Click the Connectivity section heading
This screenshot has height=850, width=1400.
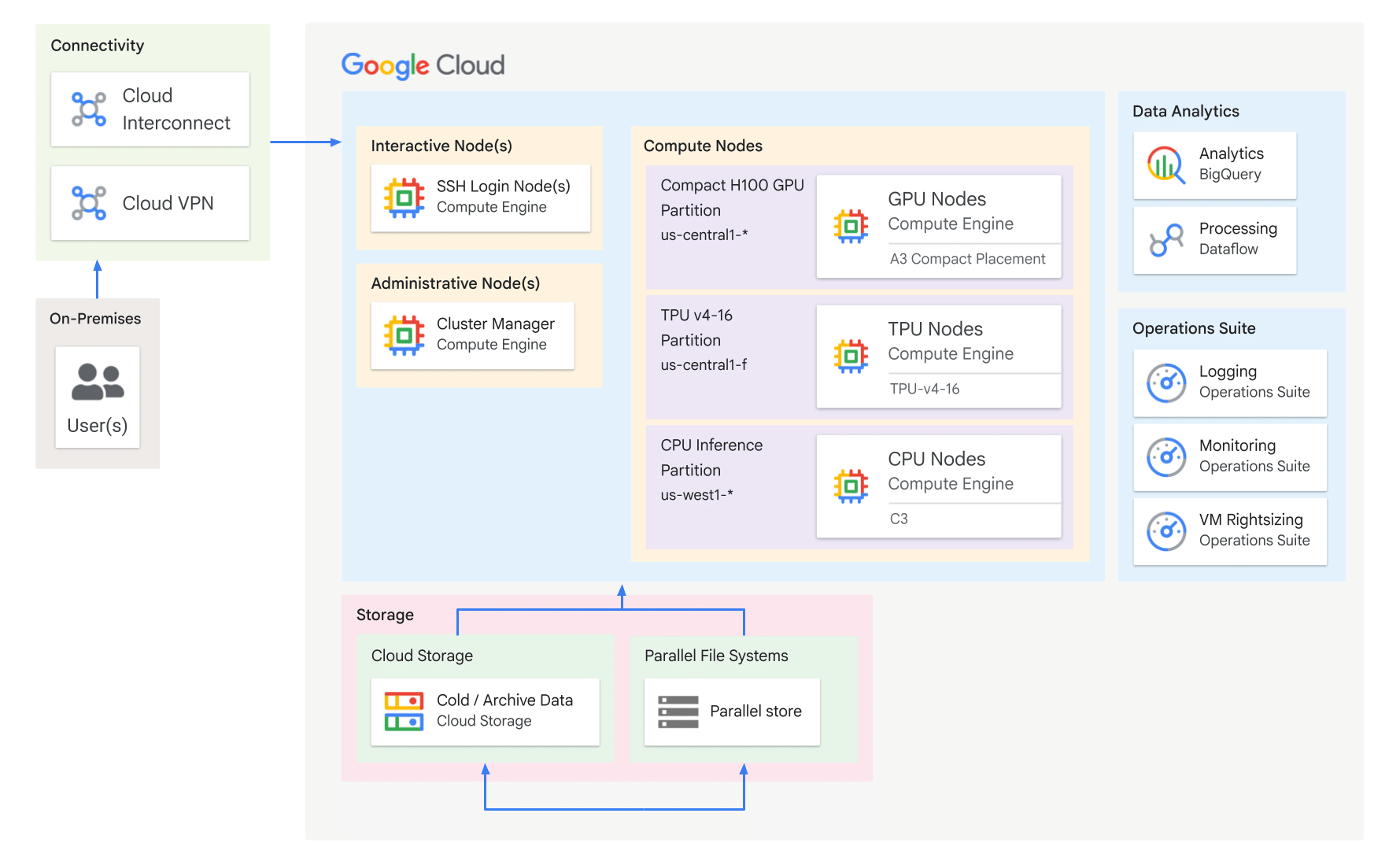[98, 46]
